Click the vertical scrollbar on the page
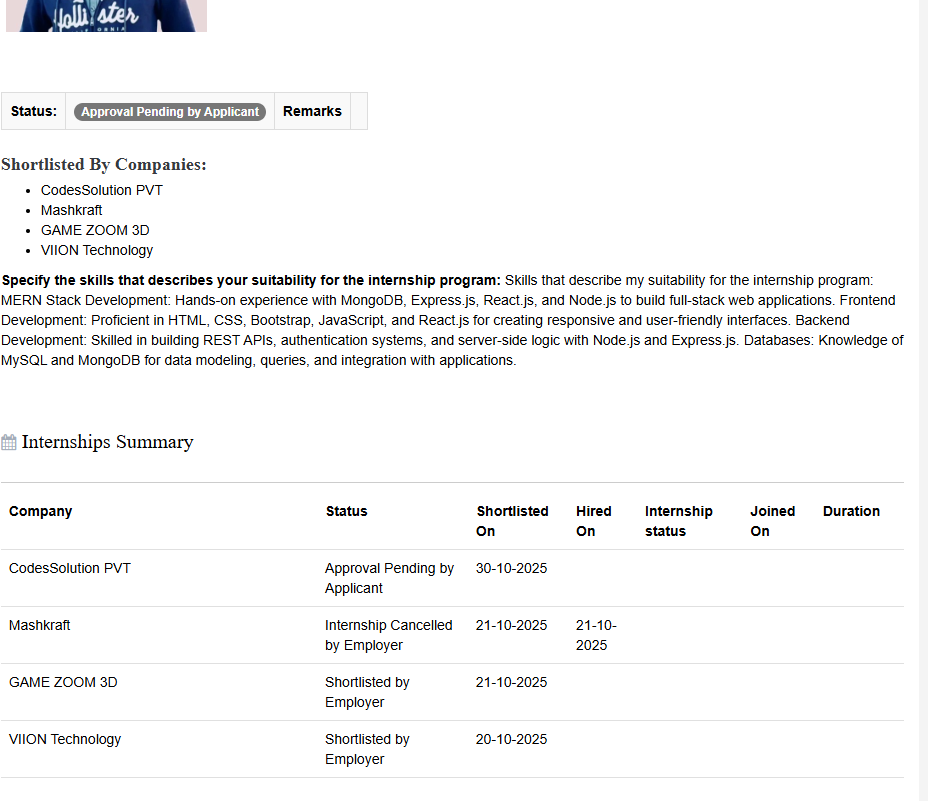The image size is (928, 801). [x=923, y=400]
